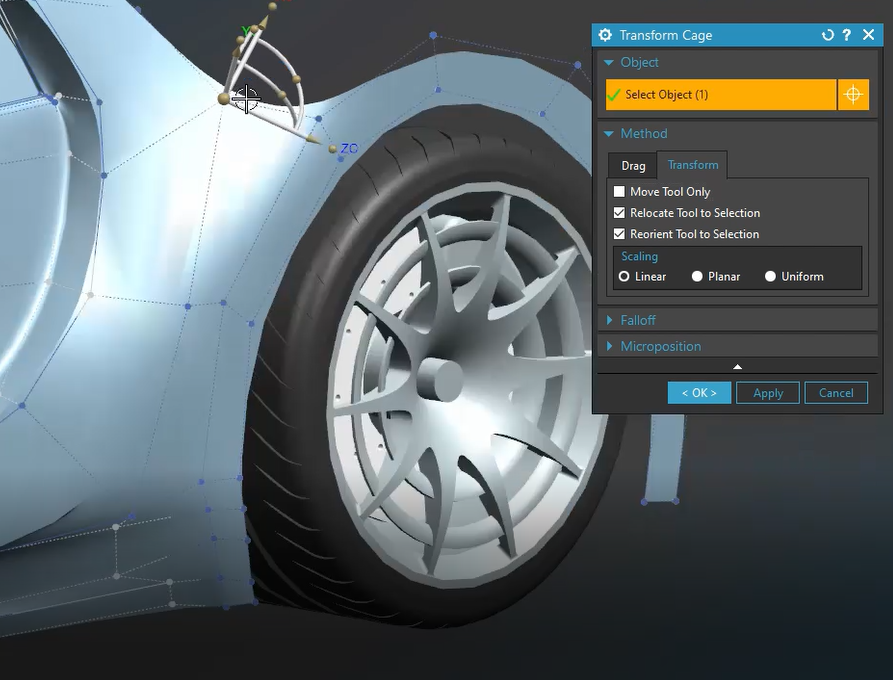Click the crosshair point selector icon
The width and height of the screenshot is (893, 680).
(853, 95)
